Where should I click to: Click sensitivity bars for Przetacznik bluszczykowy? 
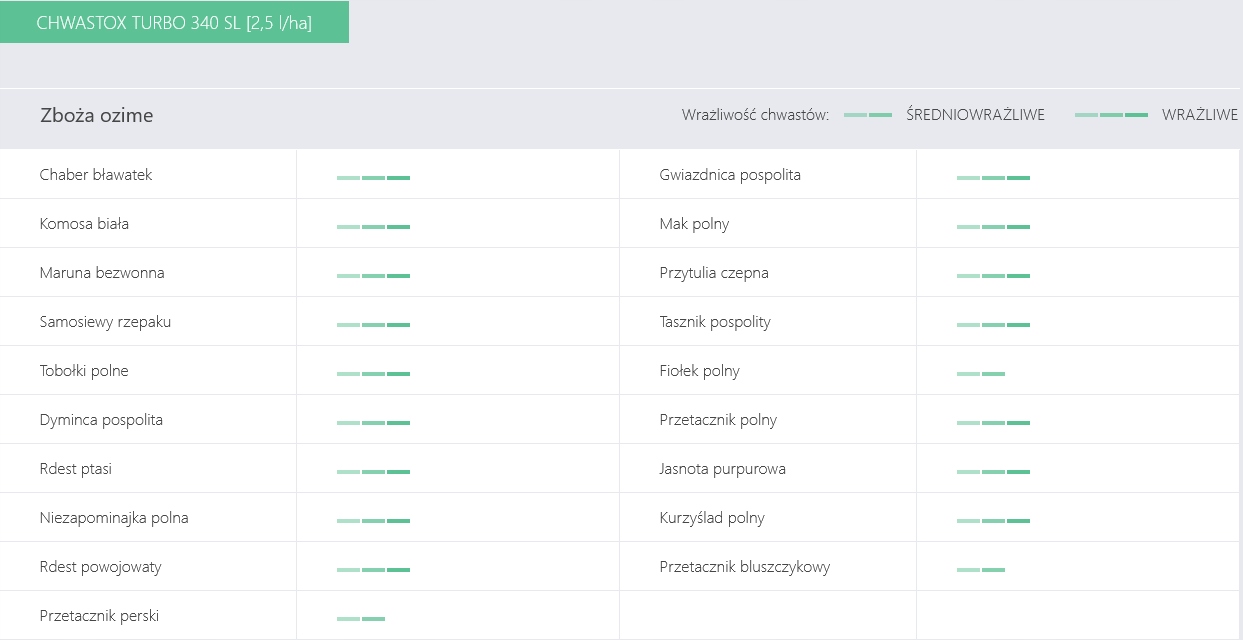click(981, 570)
